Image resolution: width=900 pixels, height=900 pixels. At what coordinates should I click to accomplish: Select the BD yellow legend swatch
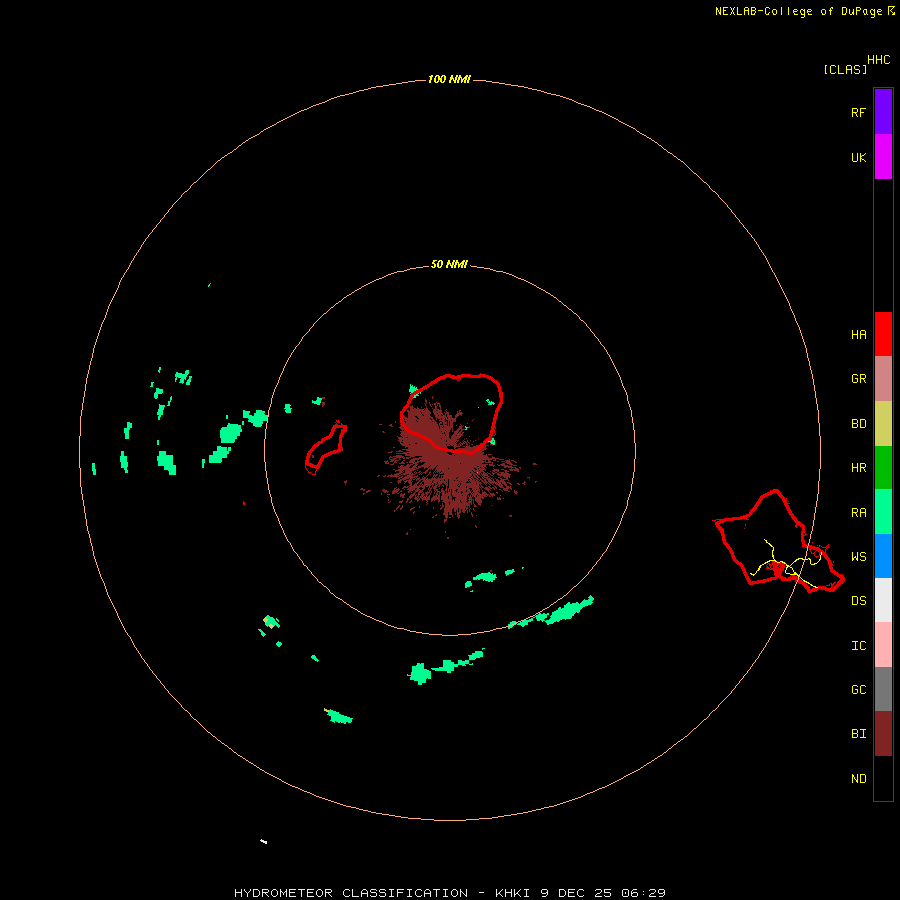tap(883, 424)
